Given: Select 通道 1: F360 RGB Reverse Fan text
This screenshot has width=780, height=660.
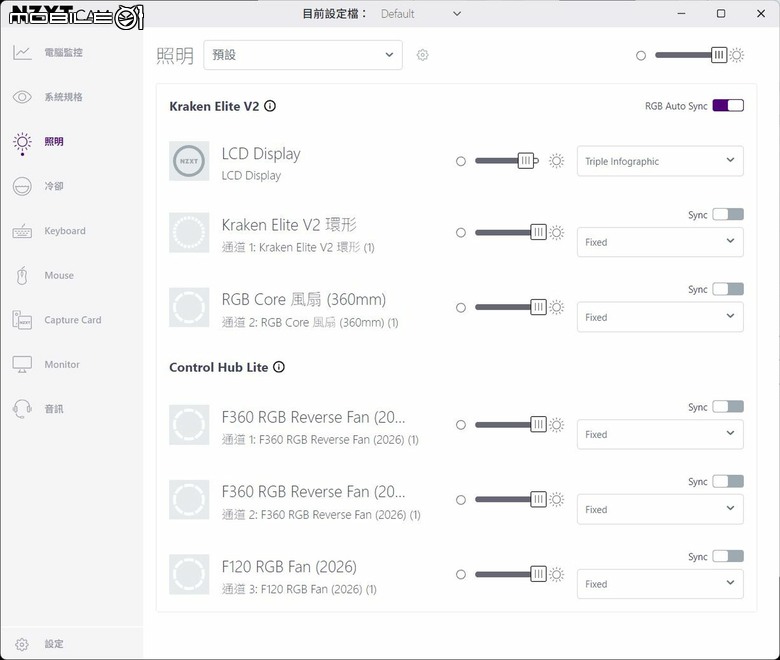Looking at the screenshot, I should [x=320, y=440].
